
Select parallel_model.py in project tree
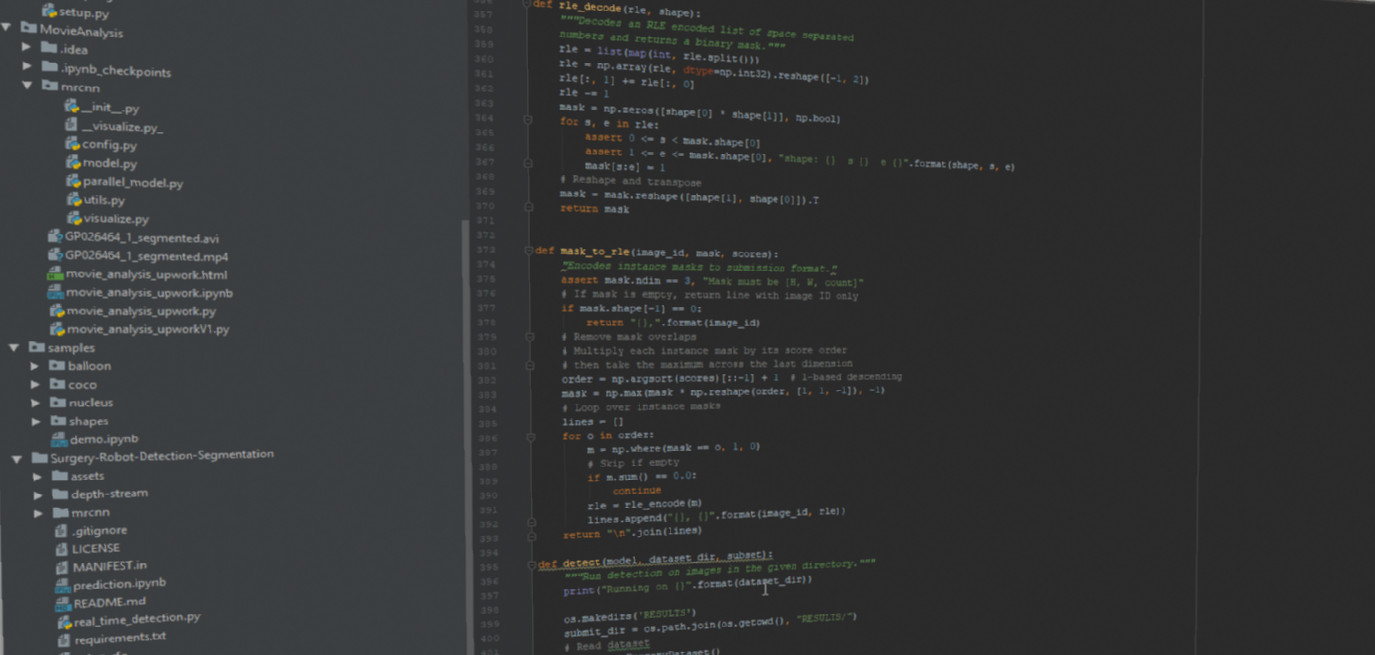pos(132,183)
